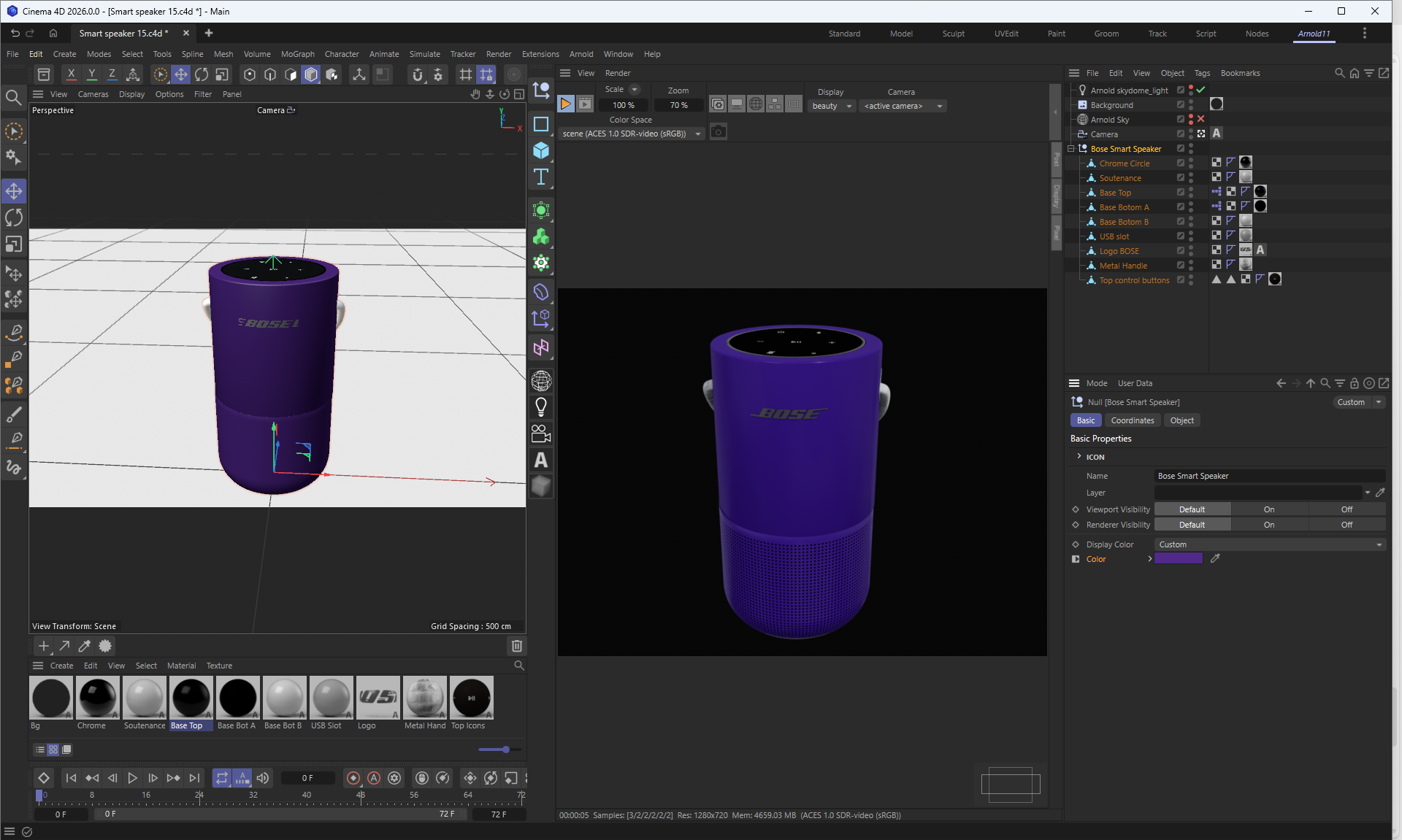Image resolution: width=1402 pixels, height=840 pixels.
Task: Click the purple Color swatch
Action: [x=1178, y=559]
